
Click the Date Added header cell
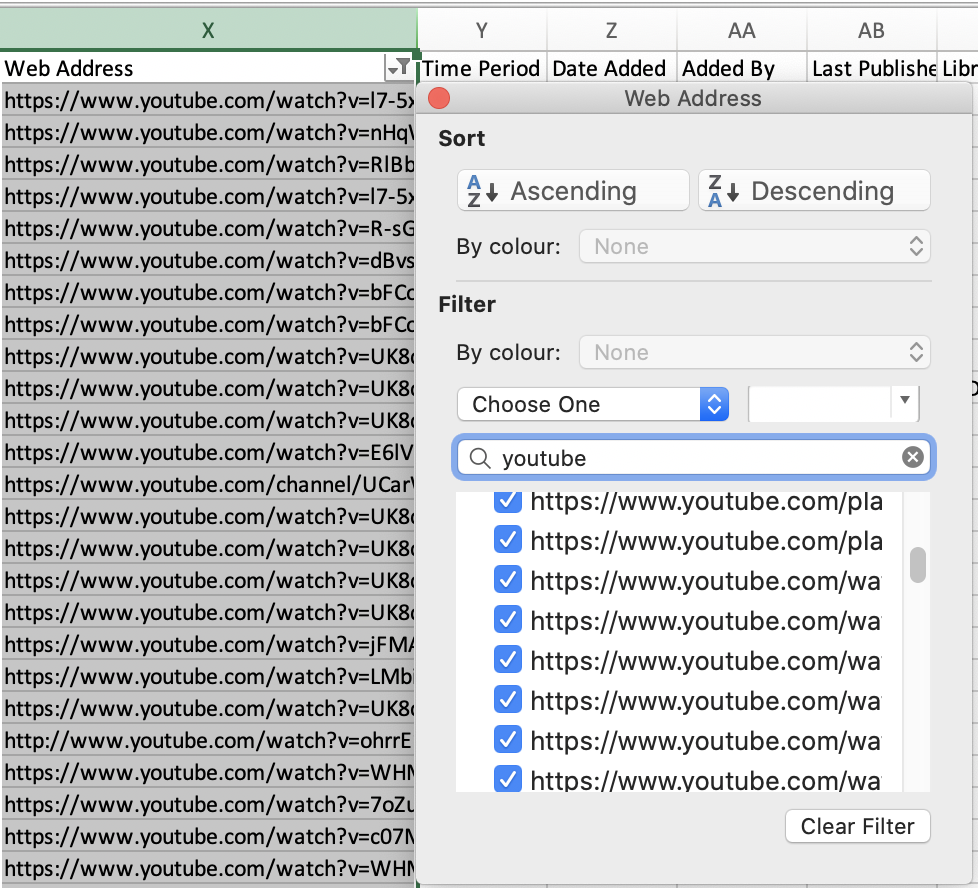[612, 68]
